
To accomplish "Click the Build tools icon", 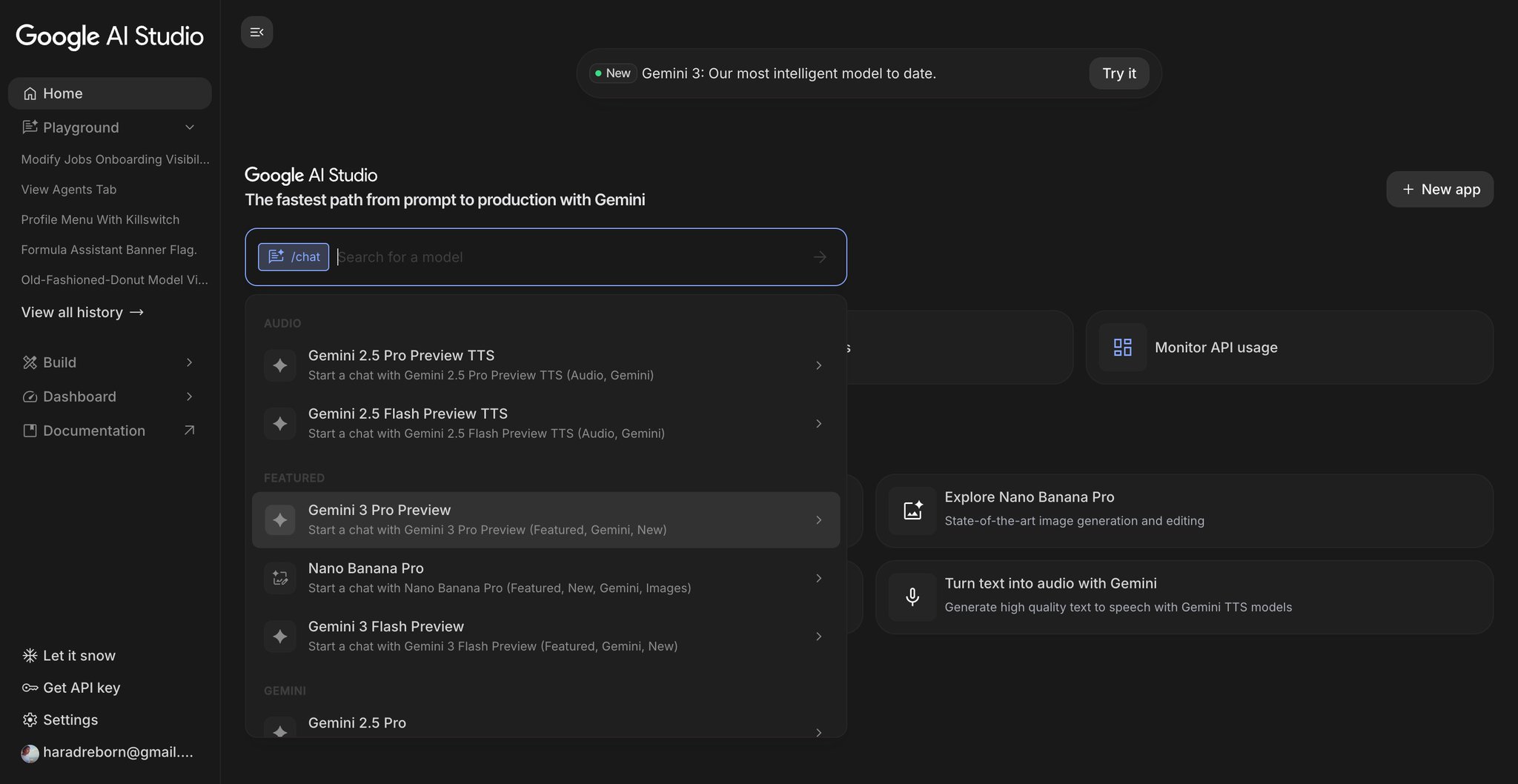I will tap(30, 362).
